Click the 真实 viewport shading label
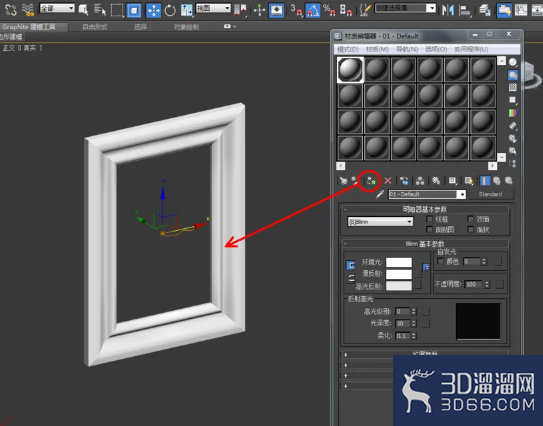543x426 pixels. (x=29, y=48)
